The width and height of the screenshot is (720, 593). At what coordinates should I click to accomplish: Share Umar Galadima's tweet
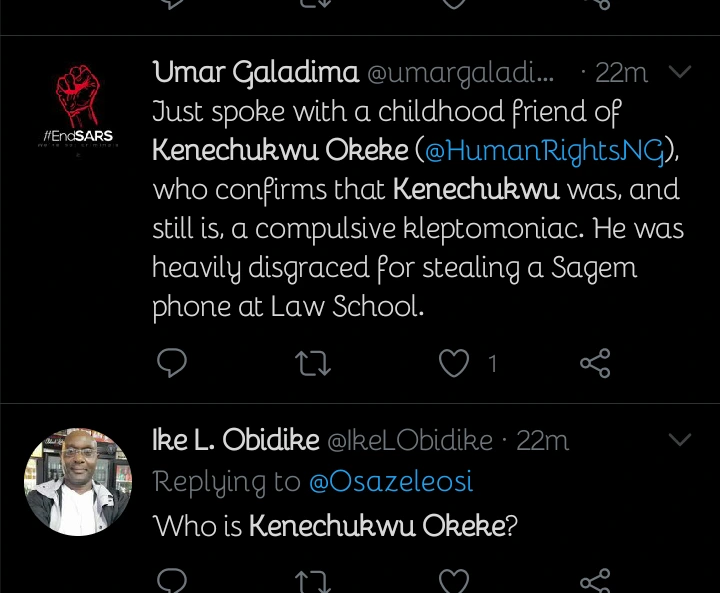[596, 363]
